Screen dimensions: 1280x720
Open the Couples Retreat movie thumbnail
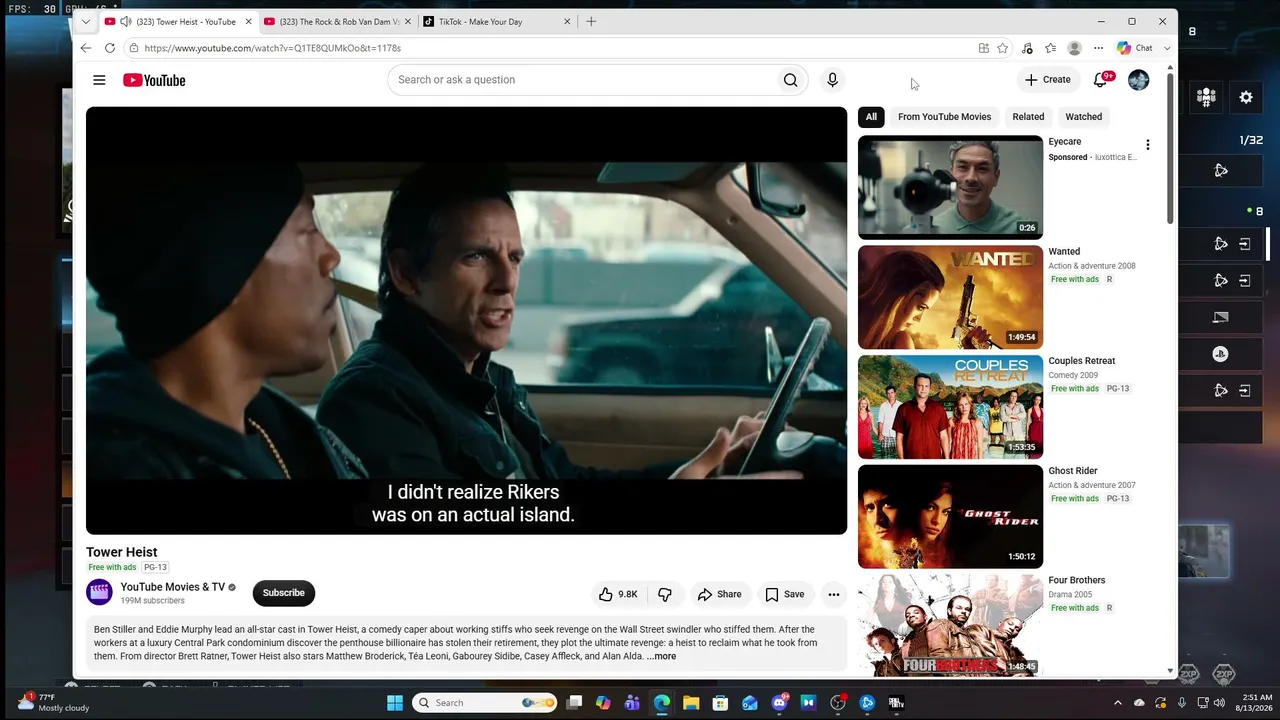click(950, 407)
